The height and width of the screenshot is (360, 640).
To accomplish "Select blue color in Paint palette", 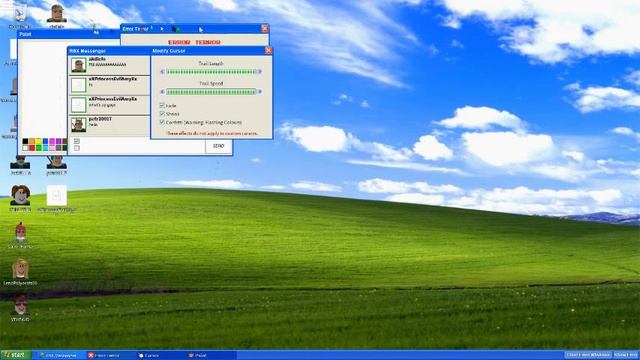I will tap(45, 141).
